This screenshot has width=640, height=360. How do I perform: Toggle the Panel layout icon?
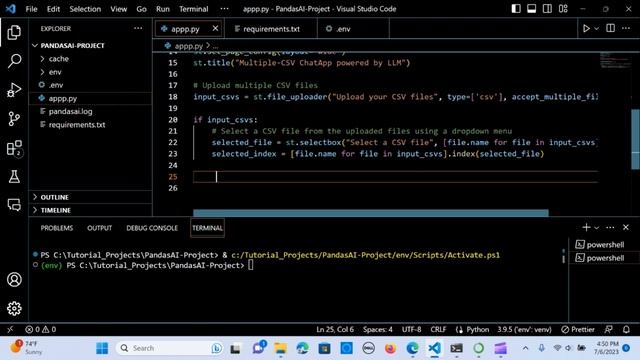tap(531, 9)
